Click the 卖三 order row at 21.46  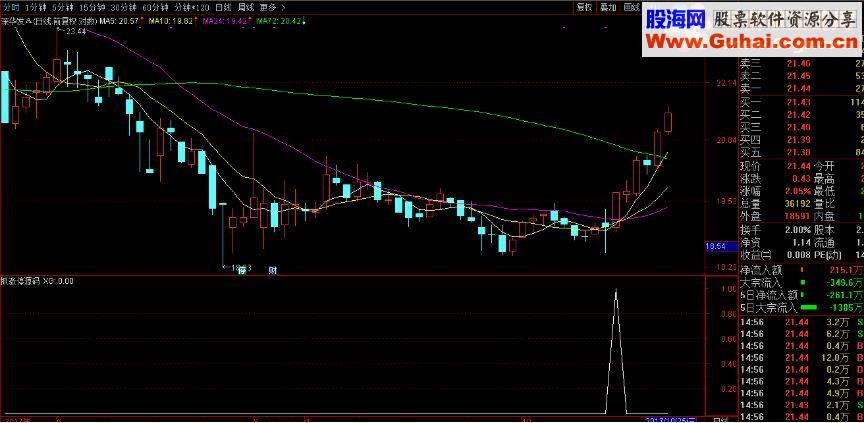tap(801, 63)
